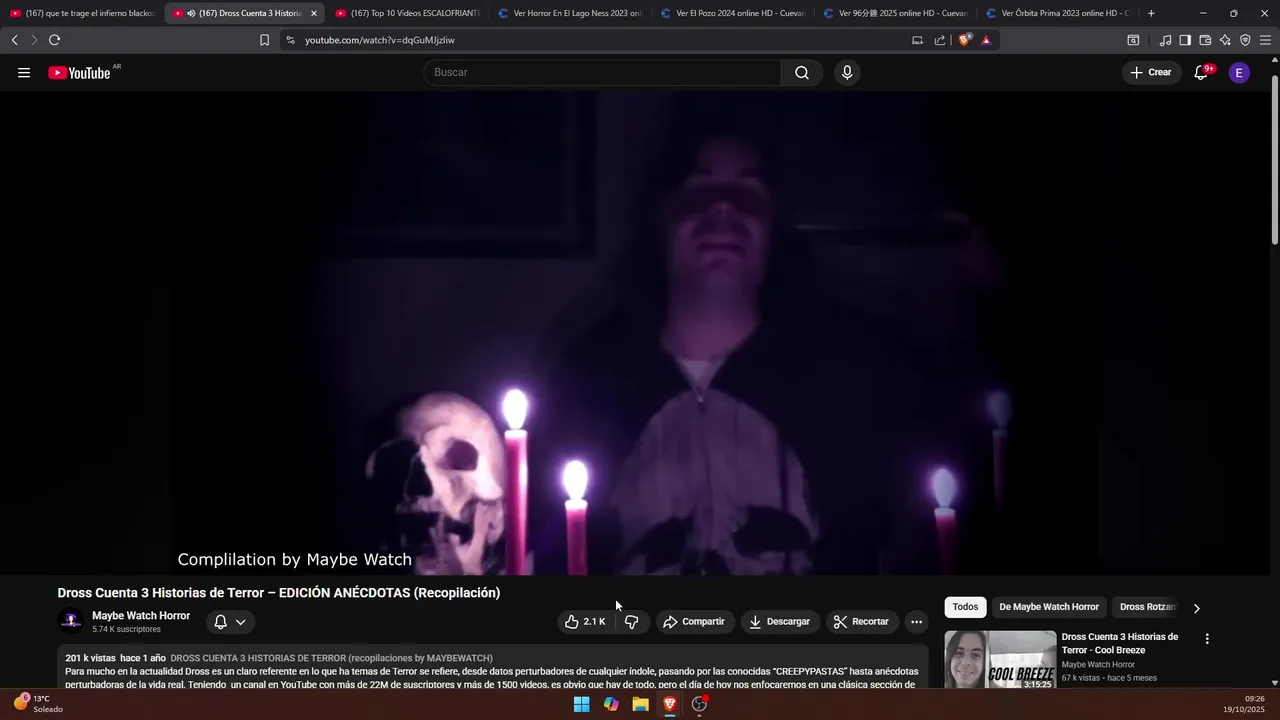The image size is (1280, 720).
Task: Click the "201 k vistas hace 1 año" text
Action: (115, 658)
